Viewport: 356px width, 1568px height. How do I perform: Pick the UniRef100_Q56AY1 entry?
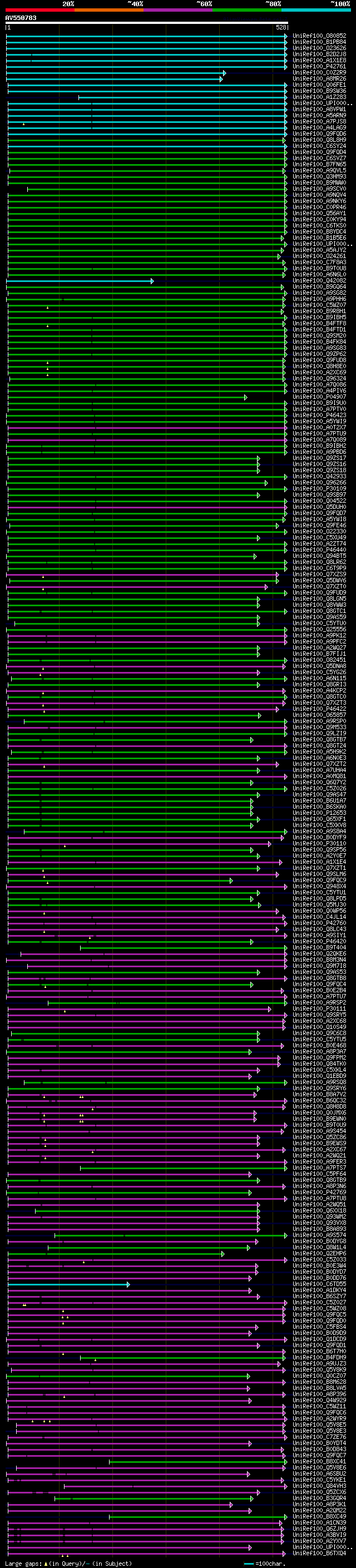point(319,214)
